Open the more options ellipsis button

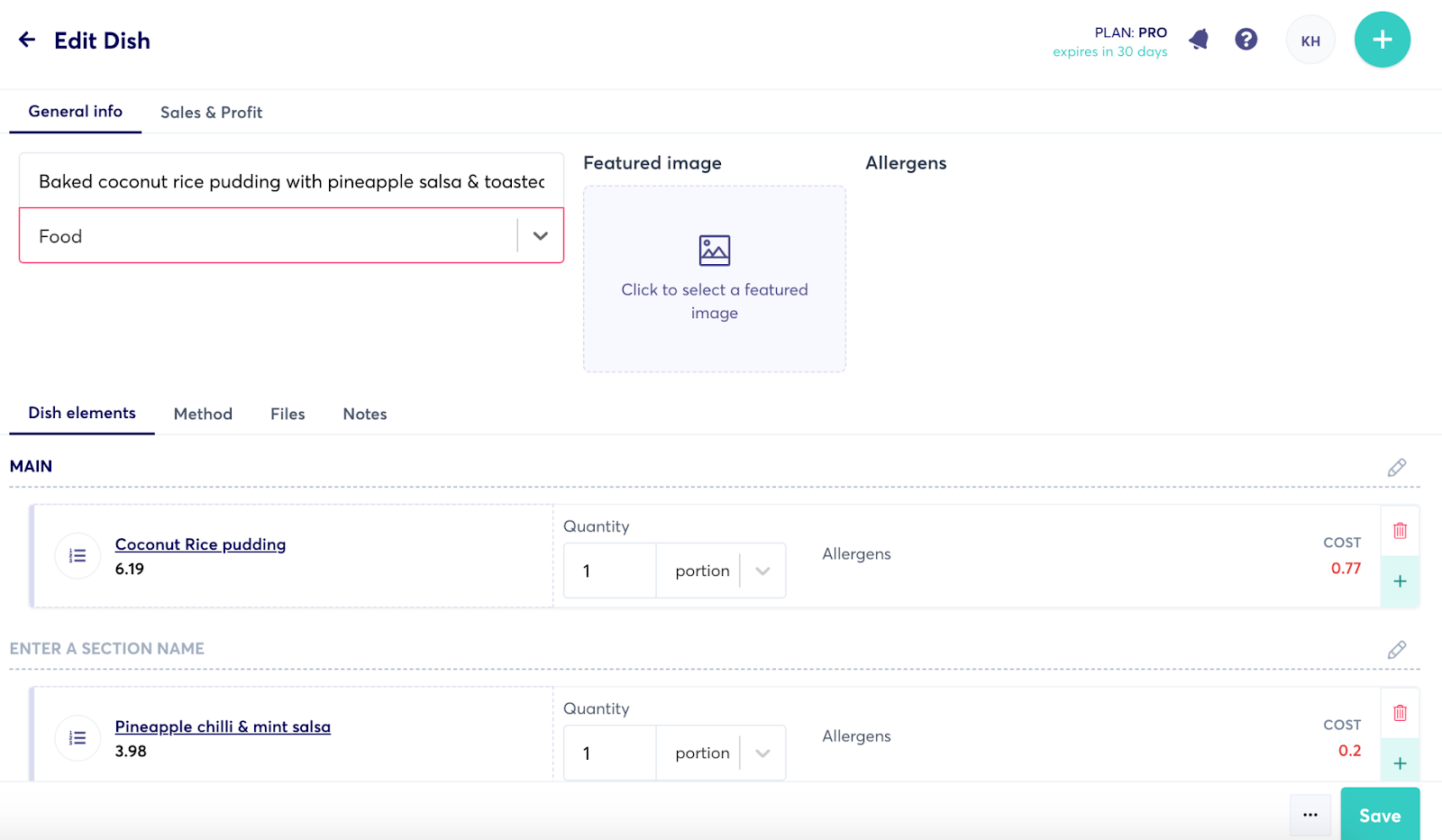click(x=1310, y=815)
